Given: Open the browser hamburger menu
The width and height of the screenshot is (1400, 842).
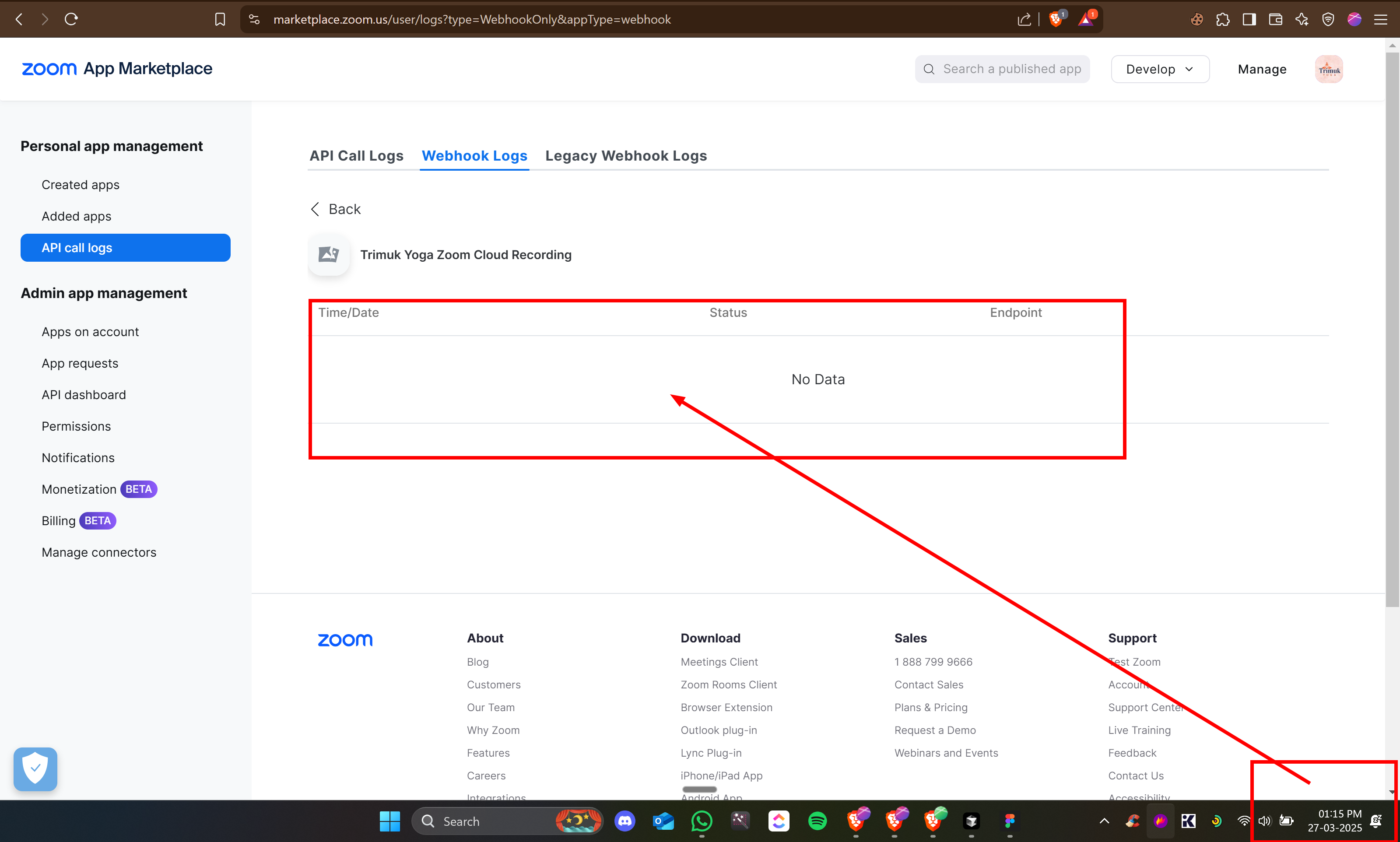Looking at the screenshot, I should pyautogui.click(x=1380, y=19).
